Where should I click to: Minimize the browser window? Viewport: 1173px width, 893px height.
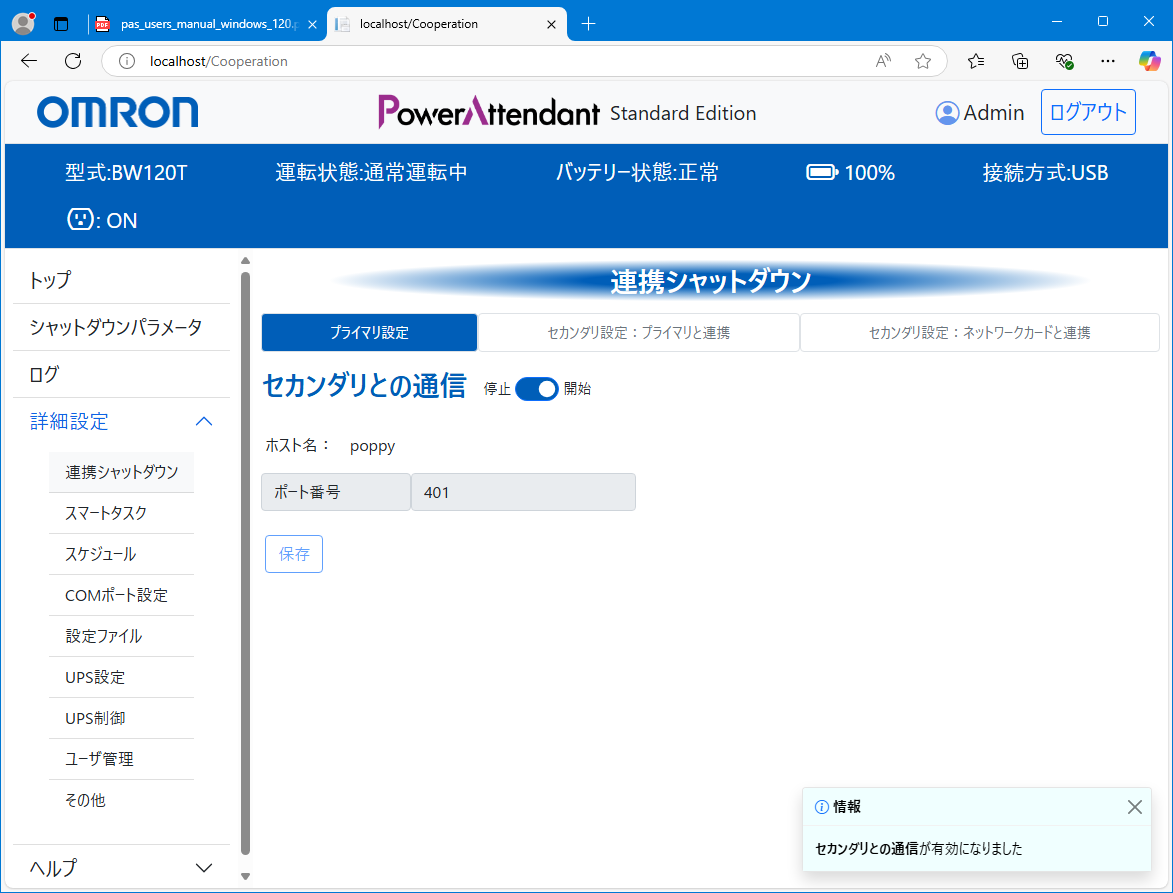(x=1057, y=22)
